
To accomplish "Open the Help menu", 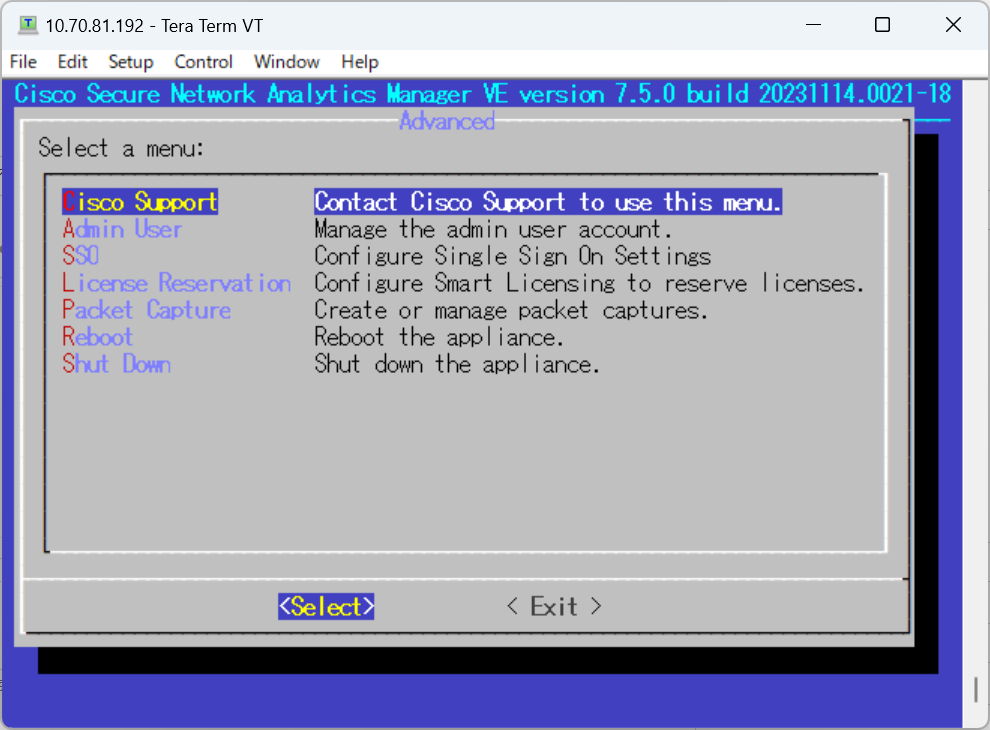I will click(x=360, y=62).
